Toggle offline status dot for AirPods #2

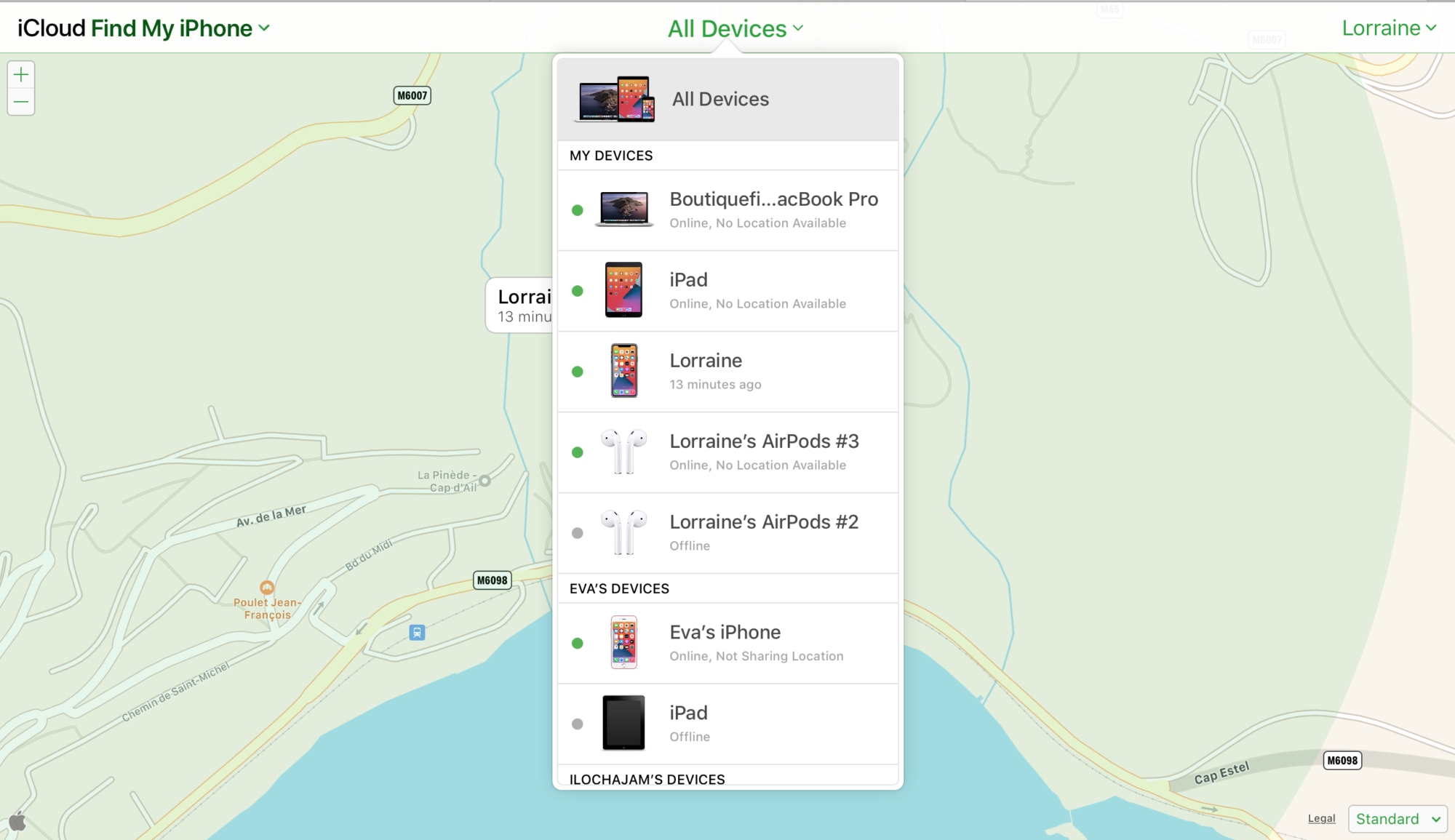point(577,532)
